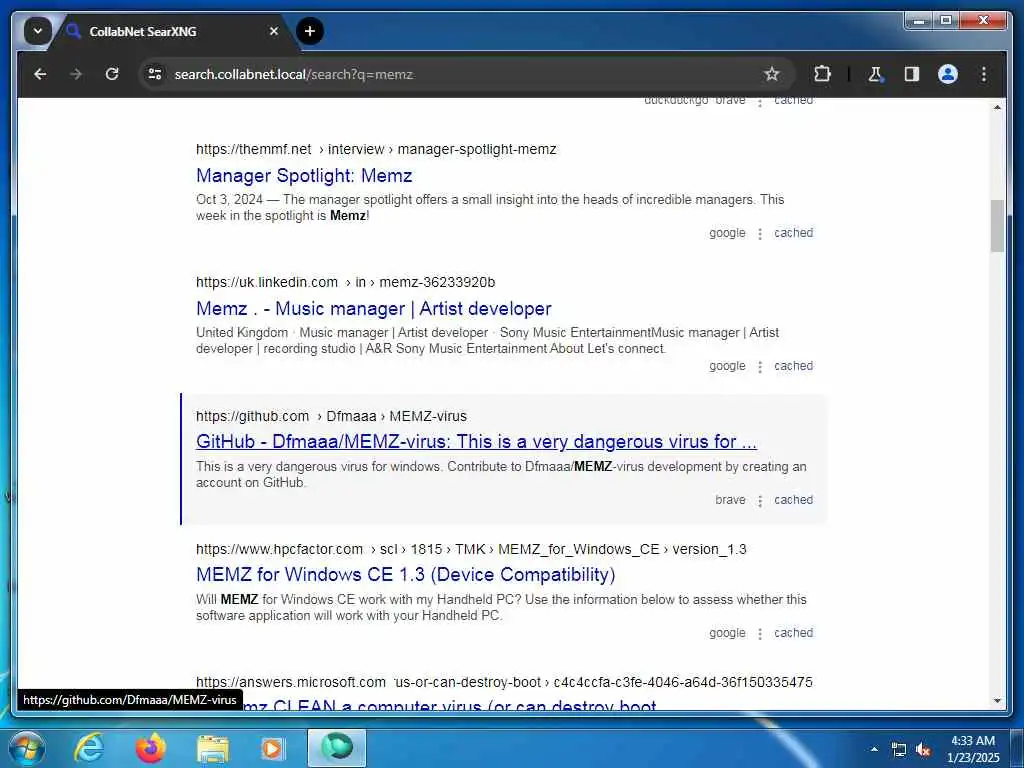The width and height of the screenshot is (1024, 768).
Task: Click the uk.linkedin.com URL line
Action: coord(345,283)
